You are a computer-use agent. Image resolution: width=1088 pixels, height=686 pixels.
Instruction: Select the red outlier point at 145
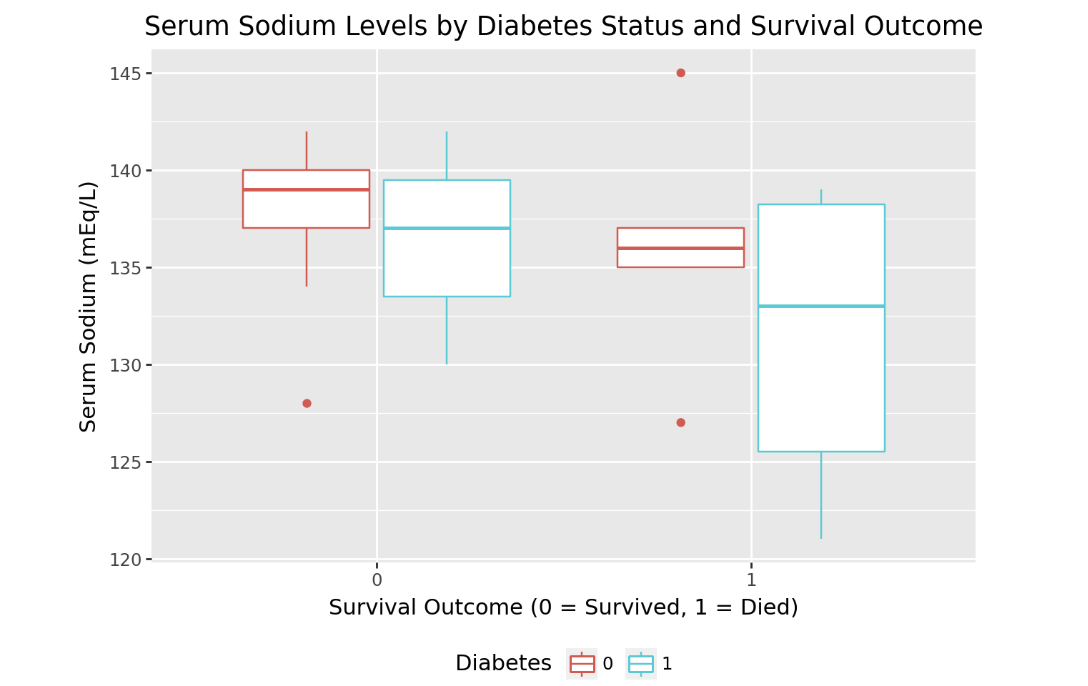pyautogui.click(x=681, y=73)
